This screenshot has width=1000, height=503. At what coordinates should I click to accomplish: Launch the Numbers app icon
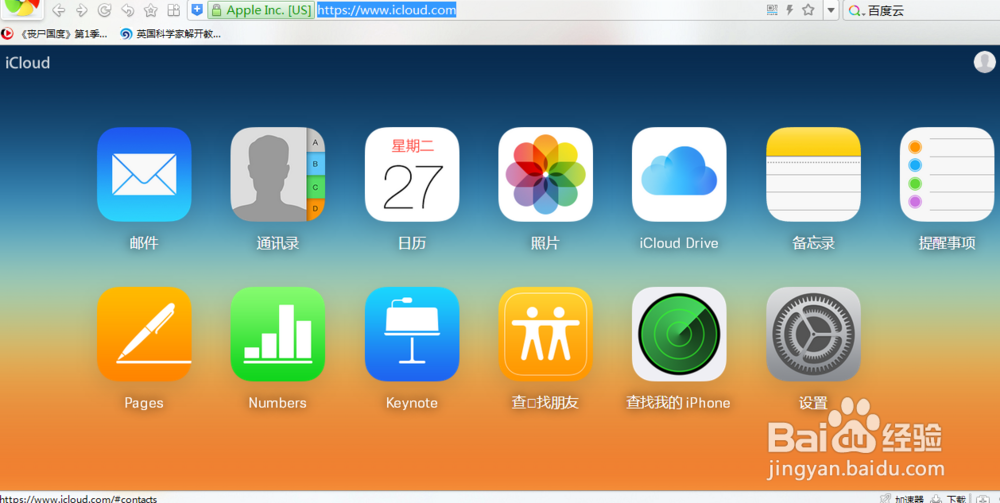[x=278, y=334]
